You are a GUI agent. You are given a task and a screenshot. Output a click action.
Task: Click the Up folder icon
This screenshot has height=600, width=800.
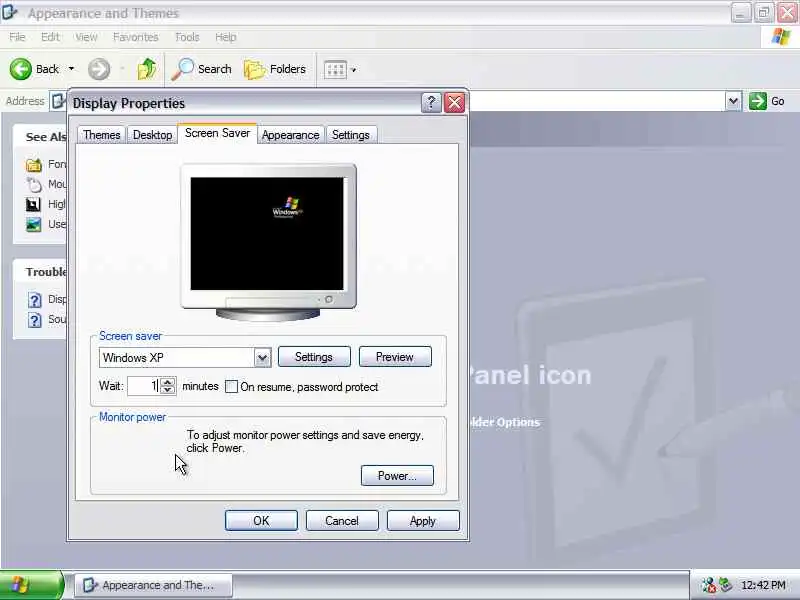(x=147, y=69)
